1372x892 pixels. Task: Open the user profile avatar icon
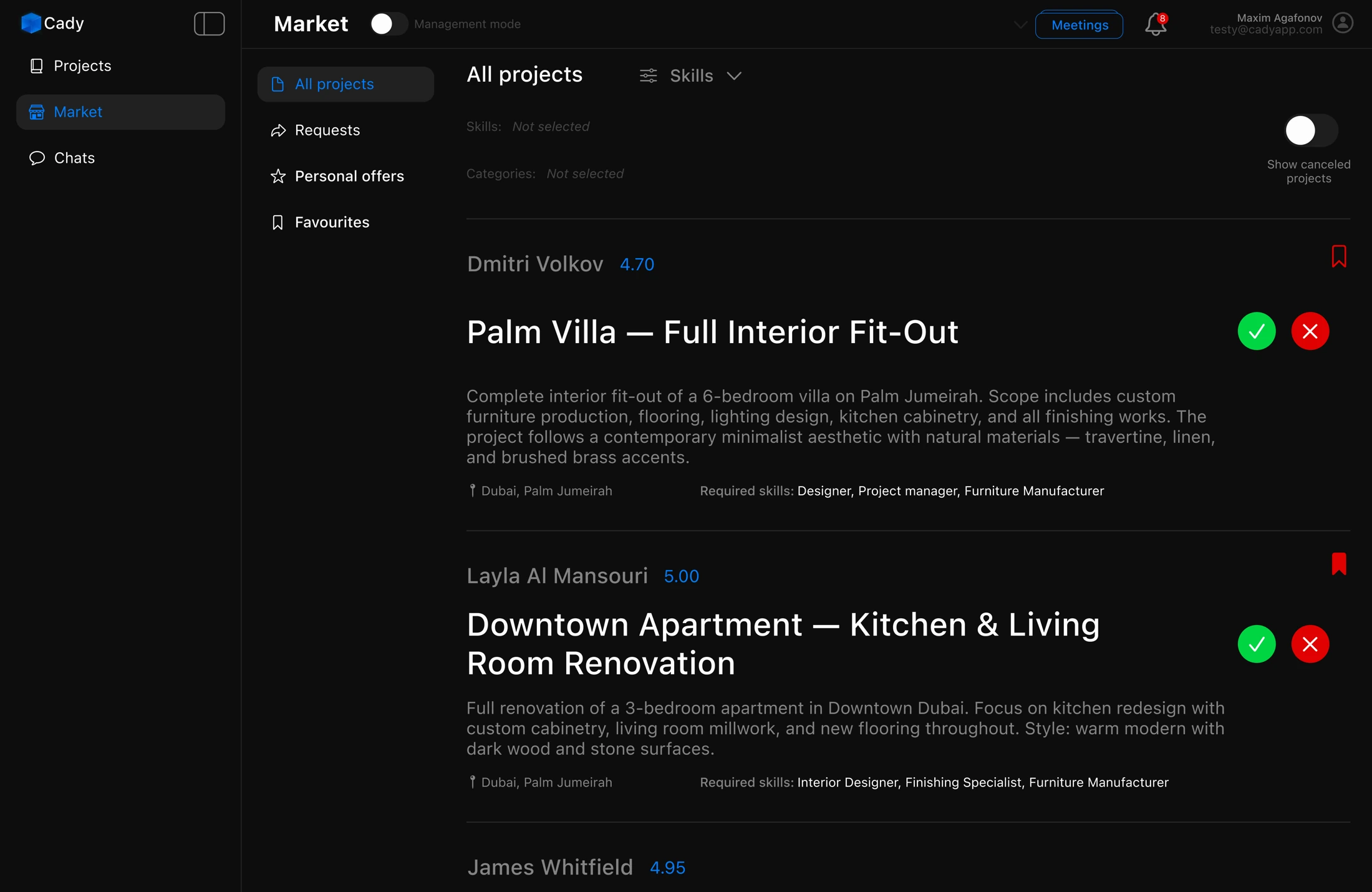[1343, 23]
